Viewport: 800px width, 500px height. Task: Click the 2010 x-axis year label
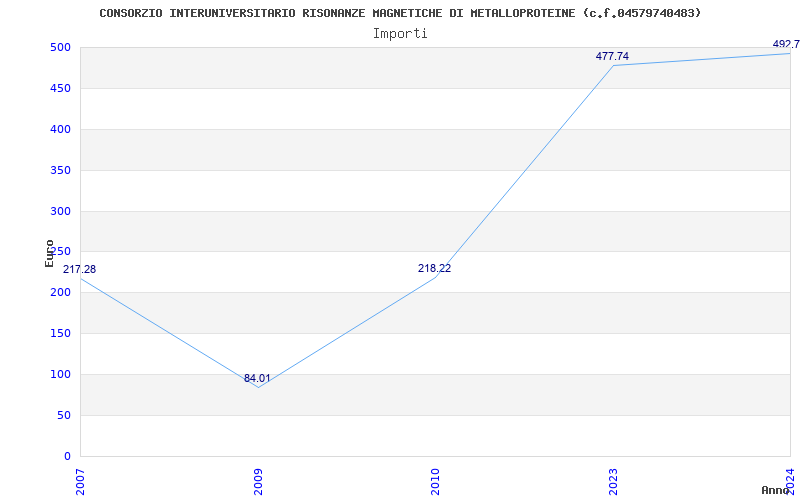(435, 482)
